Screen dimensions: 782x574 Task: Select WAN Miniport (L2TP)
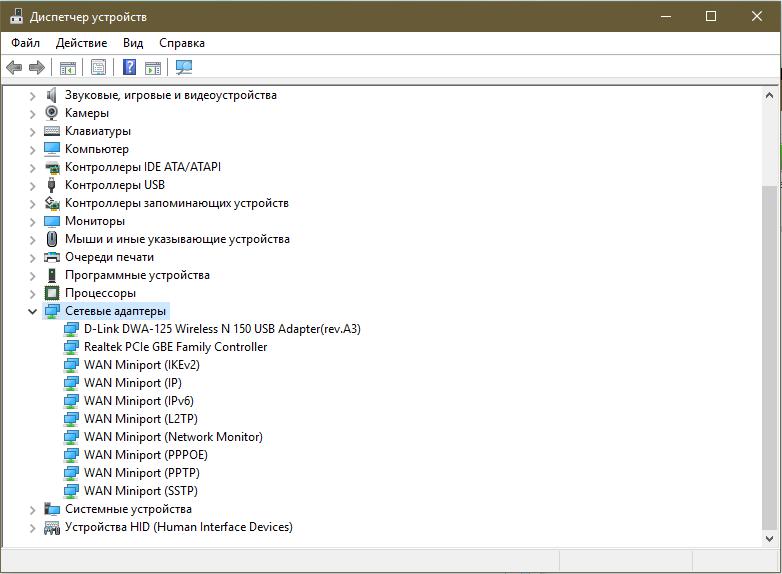click(141, 419)
